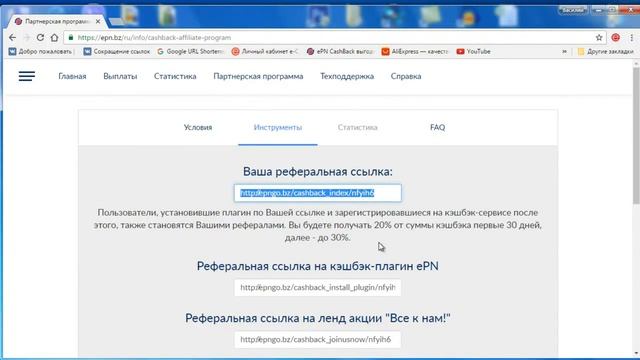Click cashback_install_plugin link field

click(x=318, y=287)
